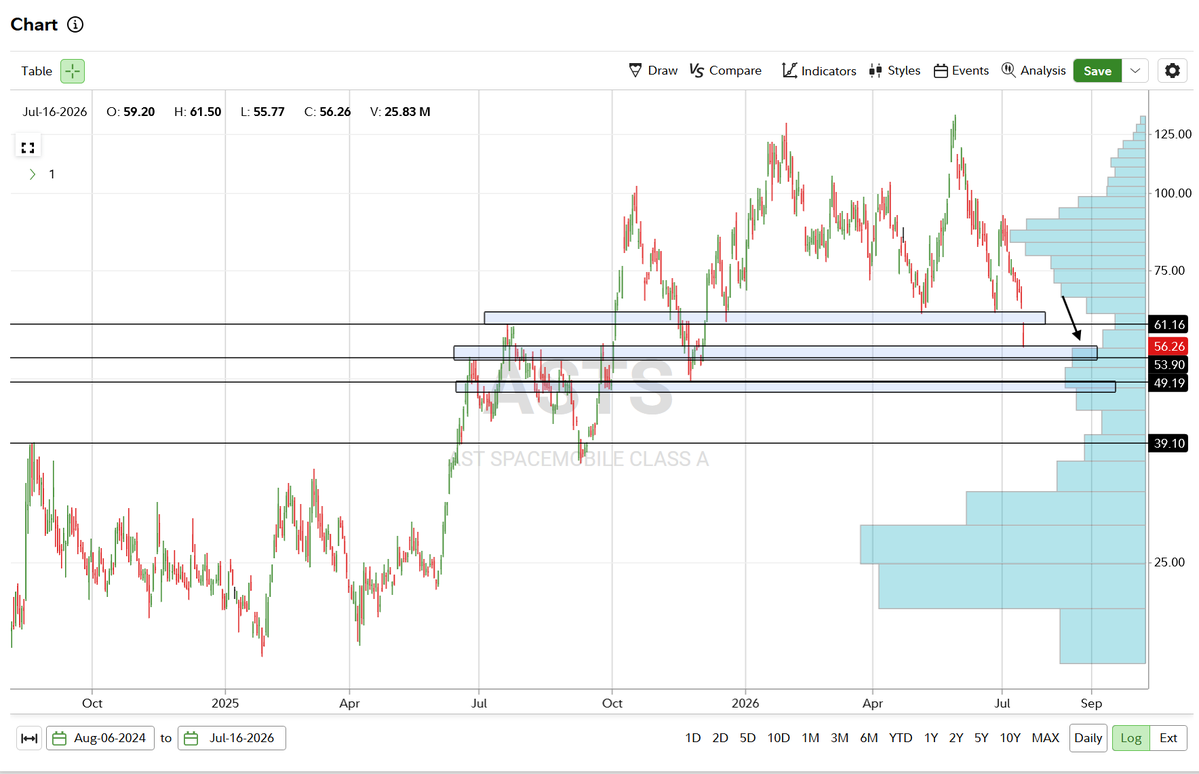The width and height of the screenshot is (1199, 774).
Task: Open chart settings gear
Action: pos(1172,71)
